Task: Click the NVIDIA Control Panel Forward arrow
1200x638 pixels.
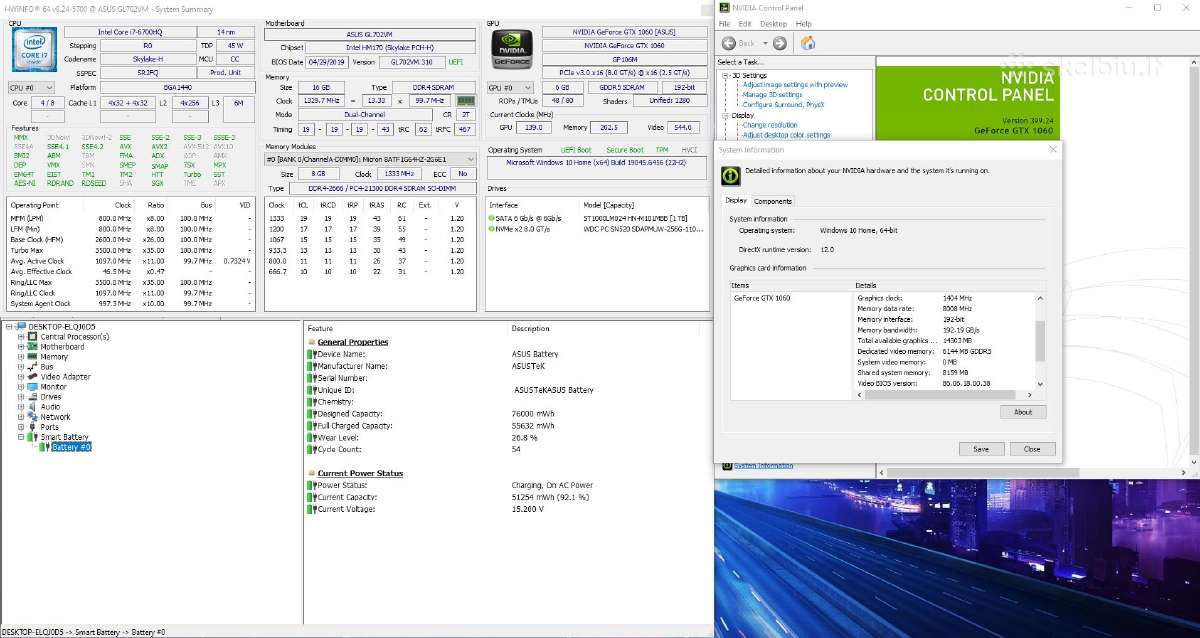Action: pos(779,43)
